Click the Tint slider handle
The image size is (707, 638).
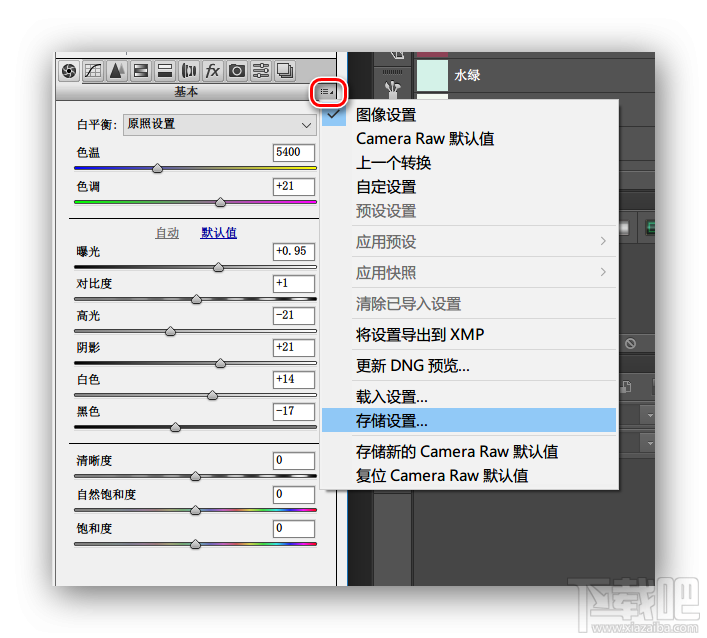pyautogui.click(x=220, y=202)
